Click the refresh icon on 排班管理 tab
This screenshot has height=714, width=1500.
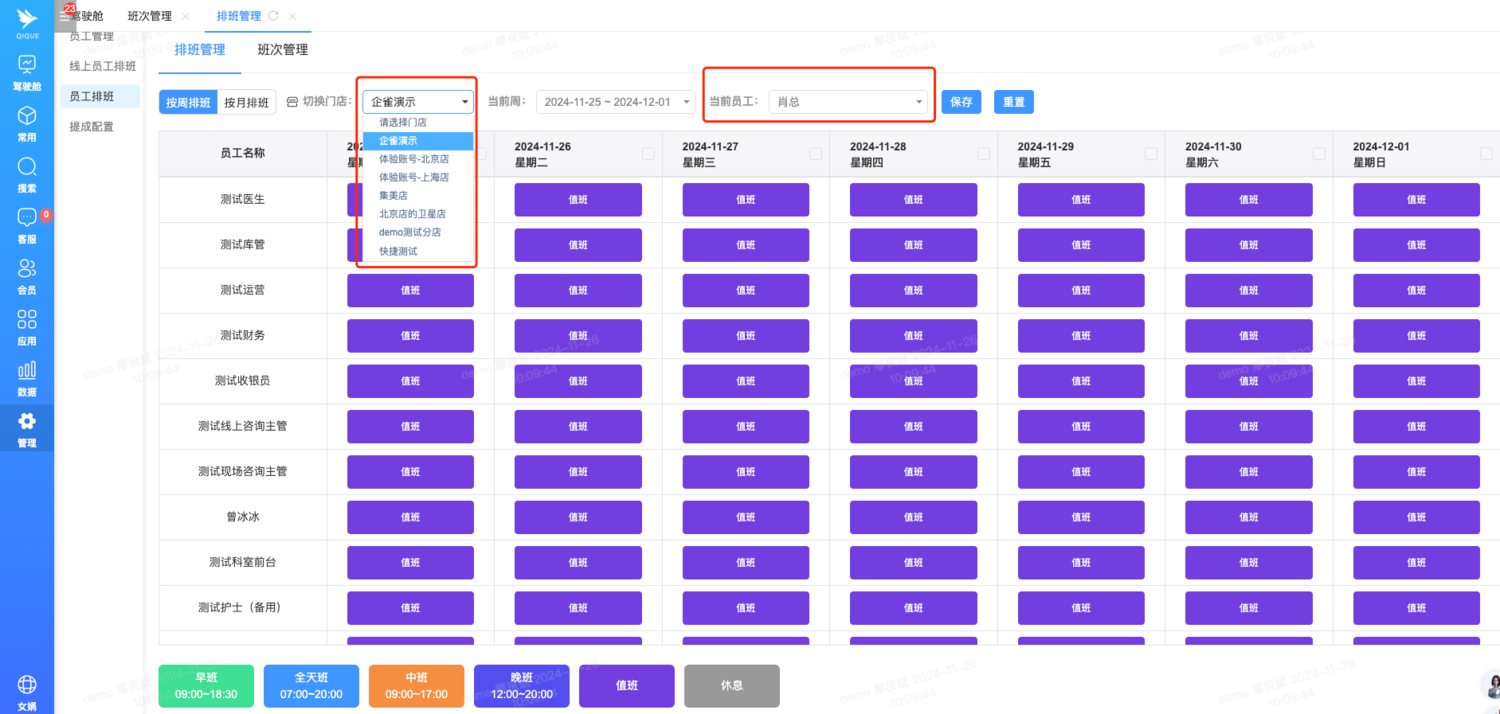tap(273, 17)
